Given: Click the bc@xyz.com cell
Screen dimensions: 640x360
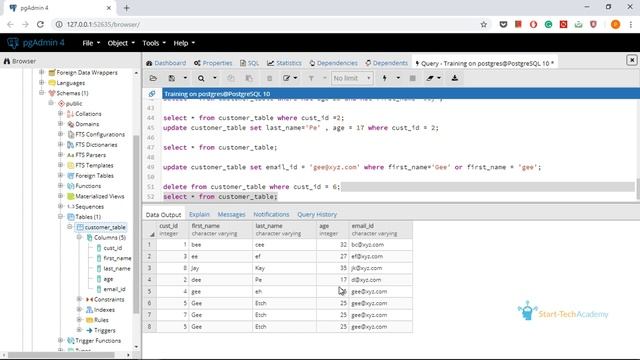Looking at the screenshot, I should 380,244.
